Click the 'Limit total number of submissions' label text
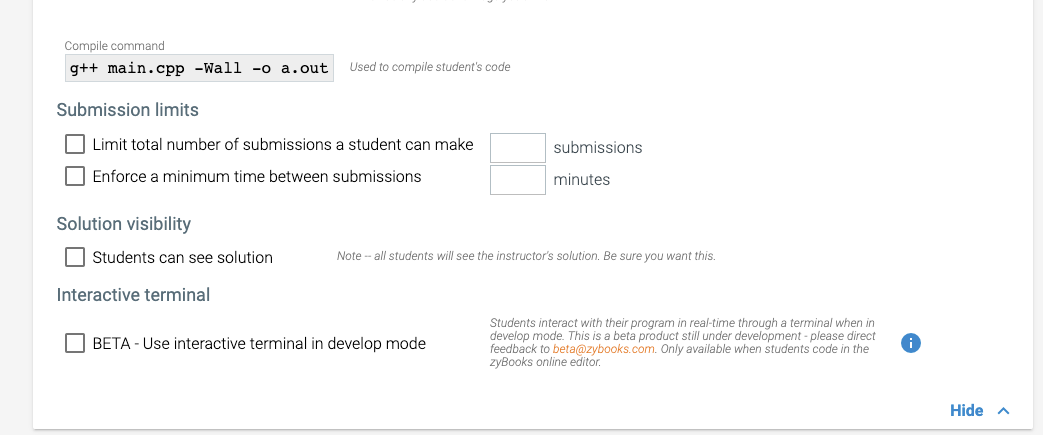 coord(283,145)
